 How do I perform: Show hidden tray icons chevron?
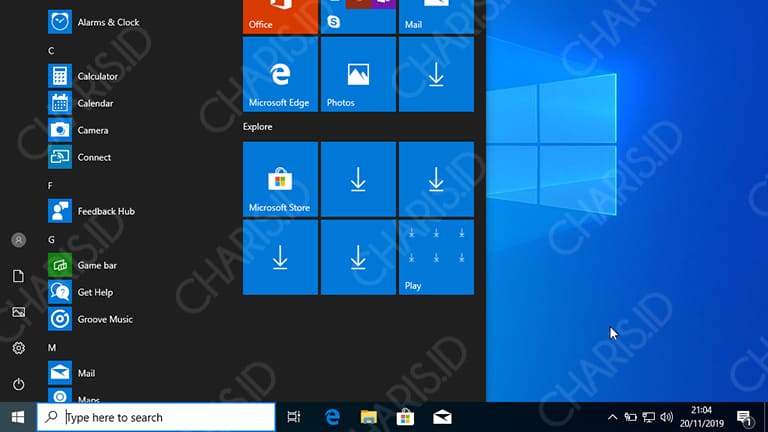point(612,417)
